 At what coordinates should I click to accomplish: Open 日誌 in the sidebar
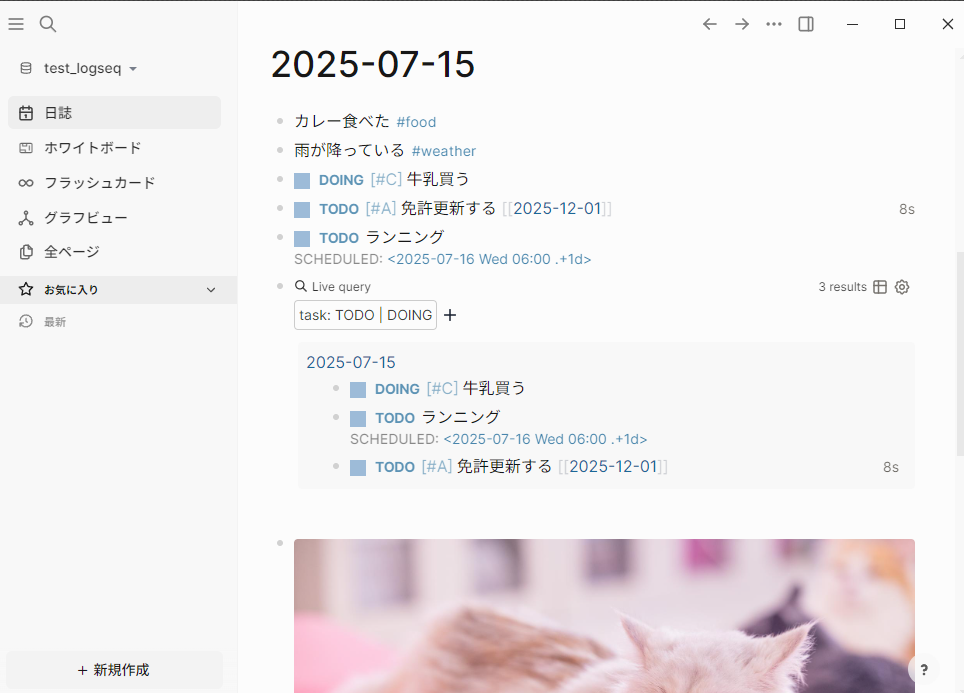114,113
